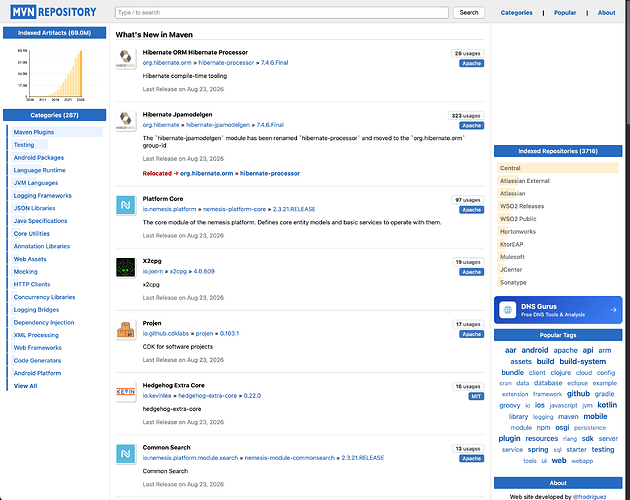630x500 pixels.
Task: Open the @frodriguez developer link
Action: 589,497
